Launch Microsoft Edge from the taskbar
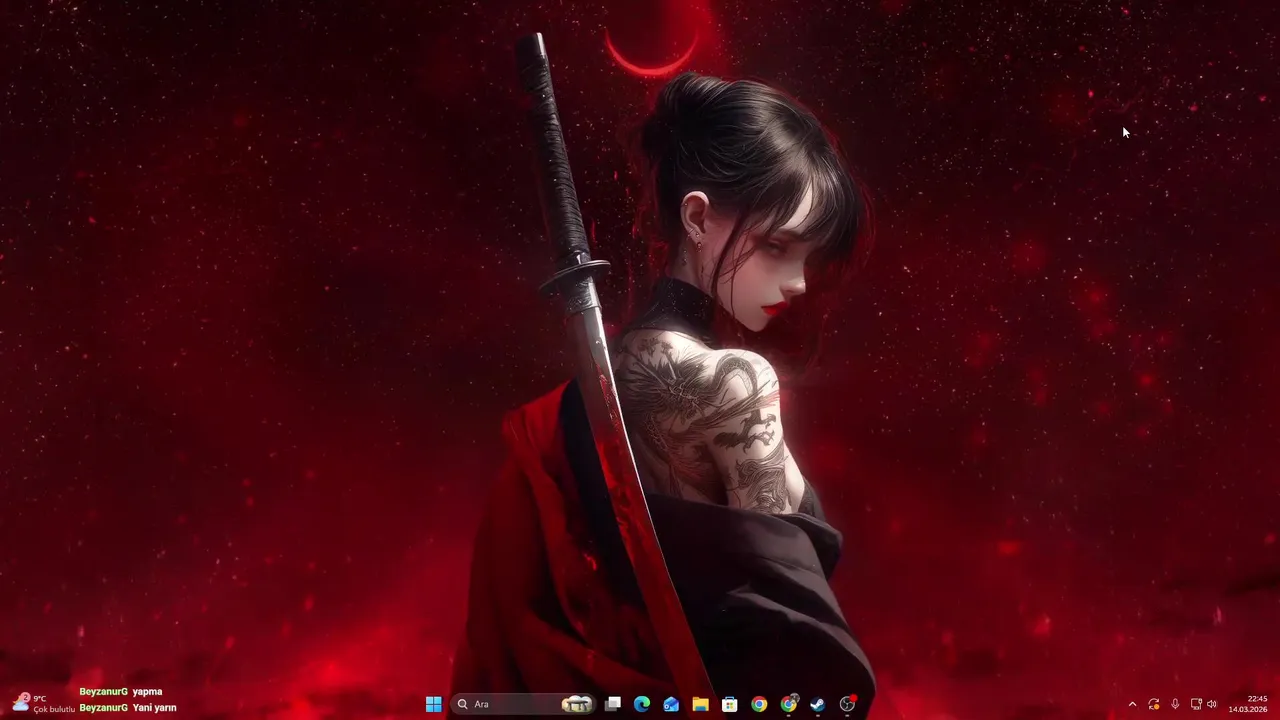1280x720 pixels. tap(642, 704)
